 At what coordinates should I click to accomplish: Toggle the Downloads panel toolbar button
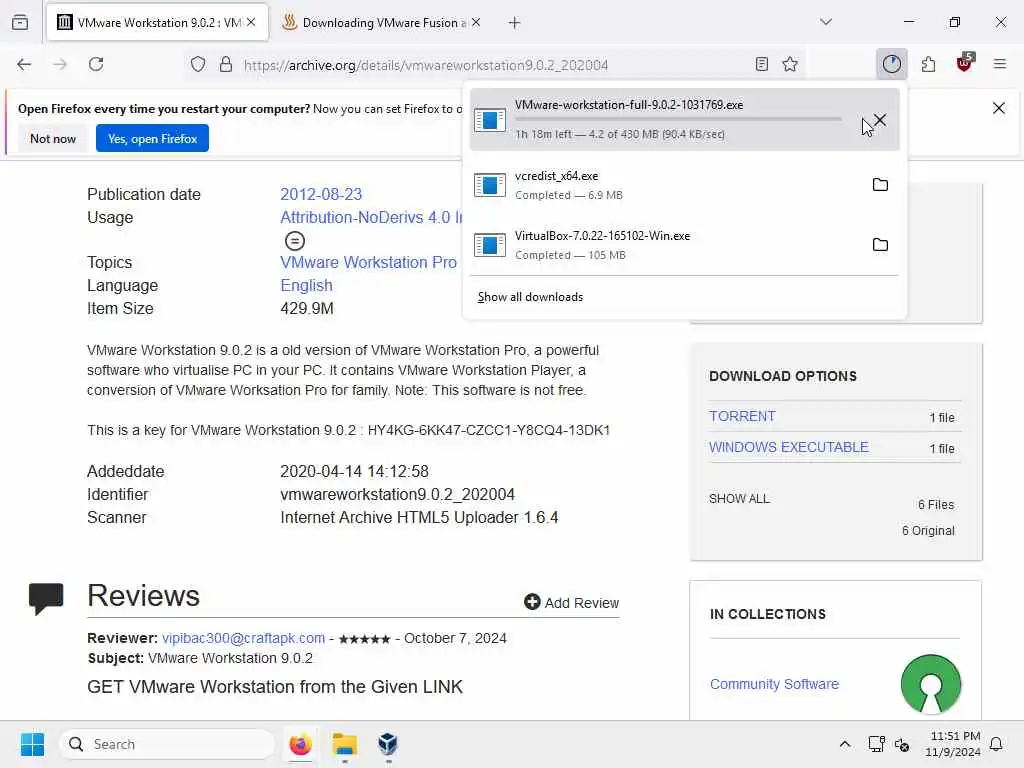pos(891,64)
